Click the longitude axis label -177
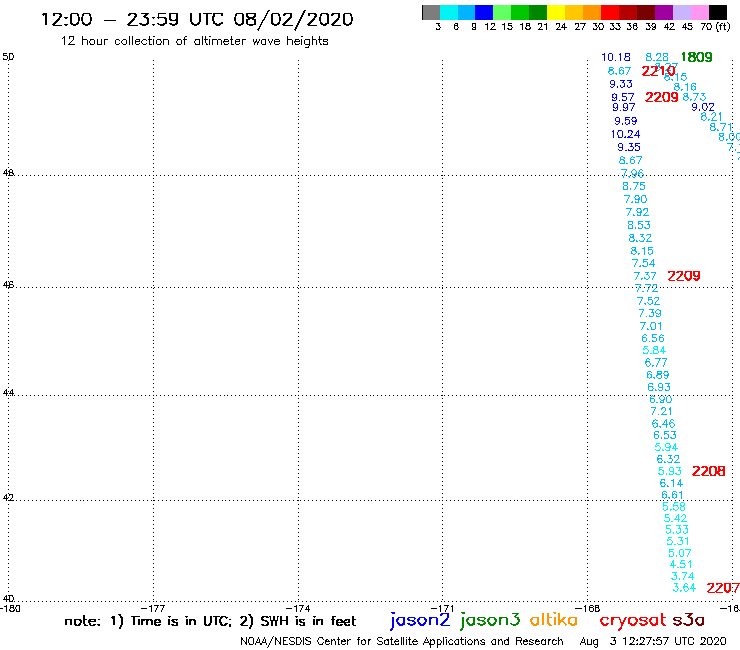This screenshot has width=740, height=650. [x=153, y=608]
